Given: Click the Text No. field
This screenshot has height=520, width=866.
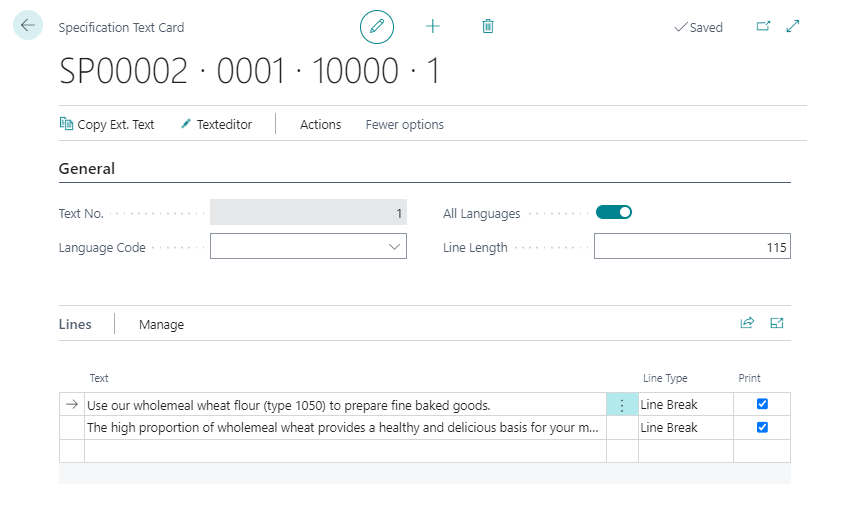Looking at the screenshot, I should pos(308,213).
